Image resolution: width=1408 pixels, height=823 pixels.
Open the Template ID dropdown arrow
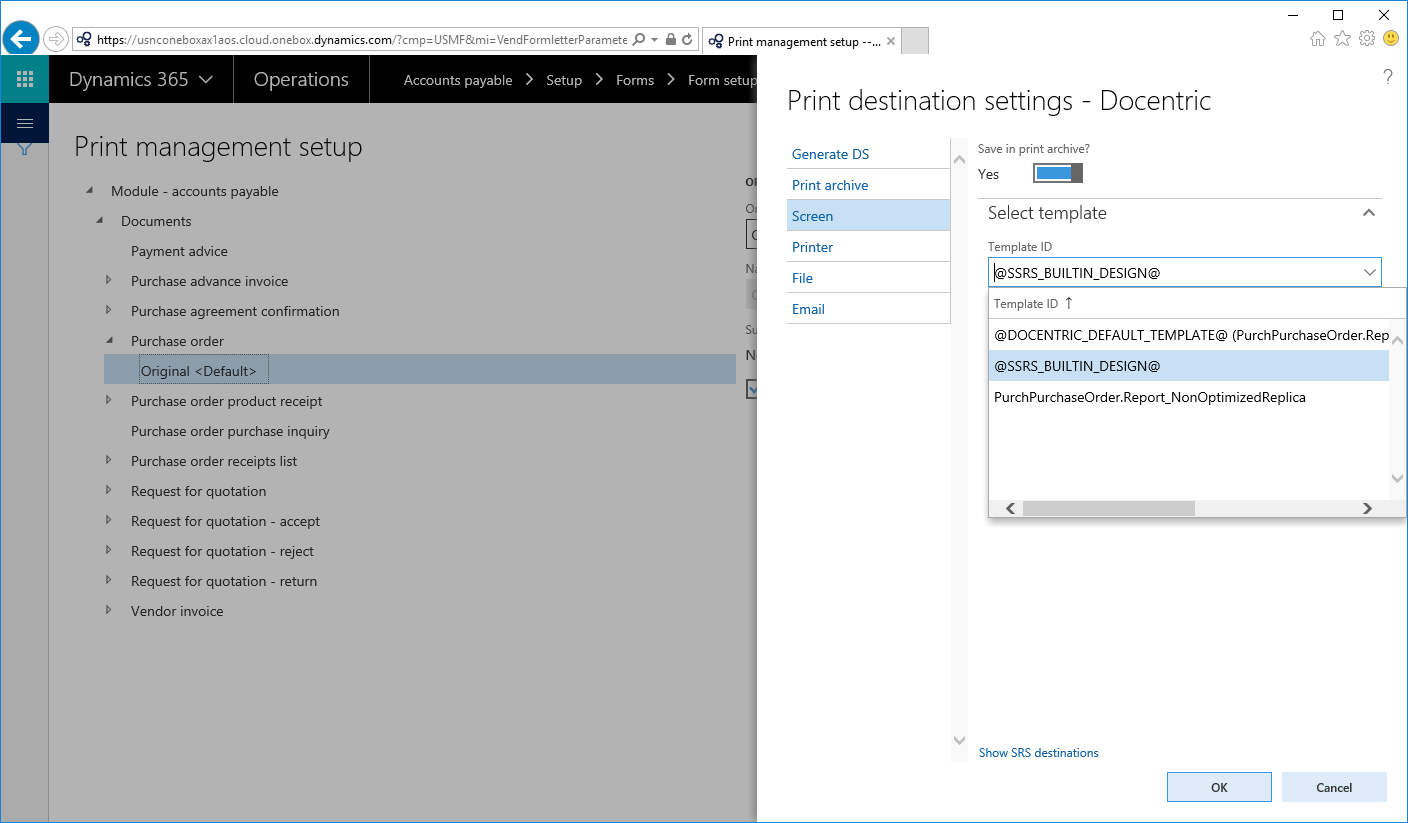pos(1369,272)
